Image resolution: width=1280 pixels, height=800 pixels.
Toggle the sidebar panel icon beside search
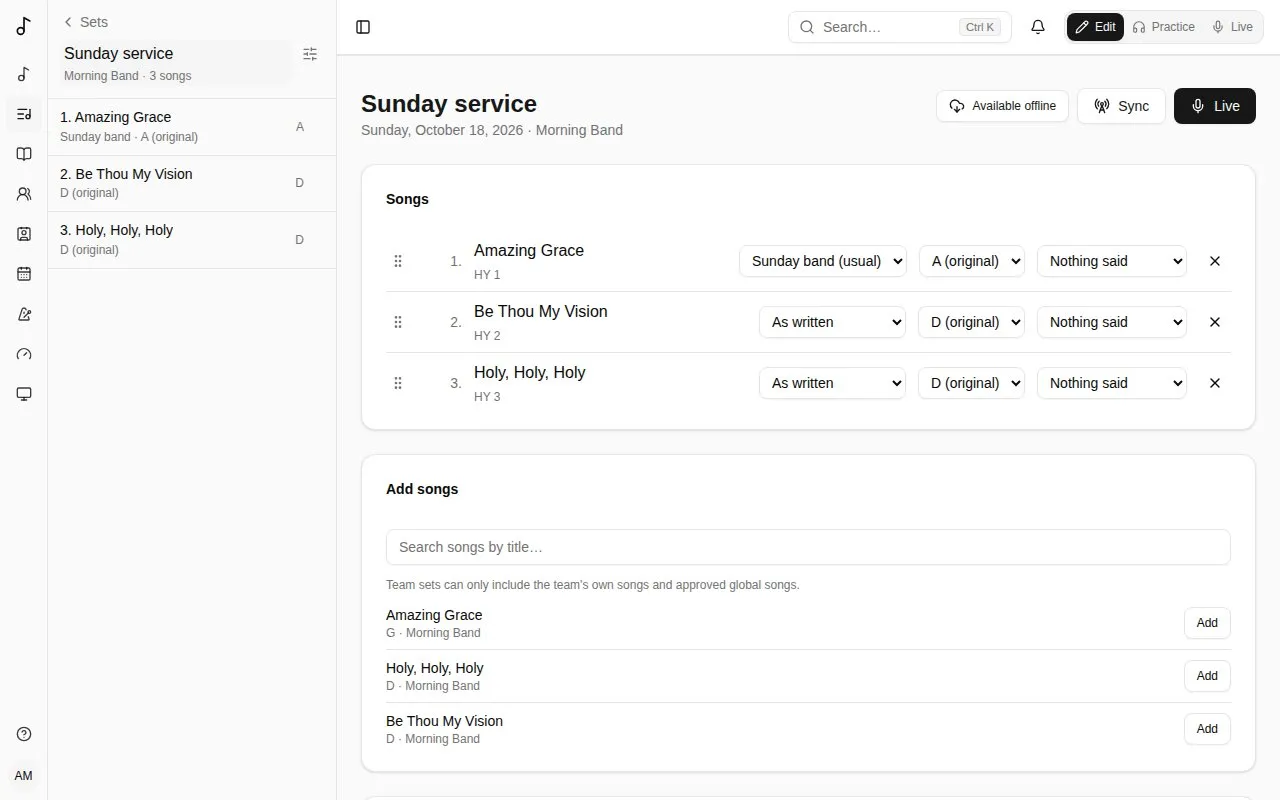363,27
